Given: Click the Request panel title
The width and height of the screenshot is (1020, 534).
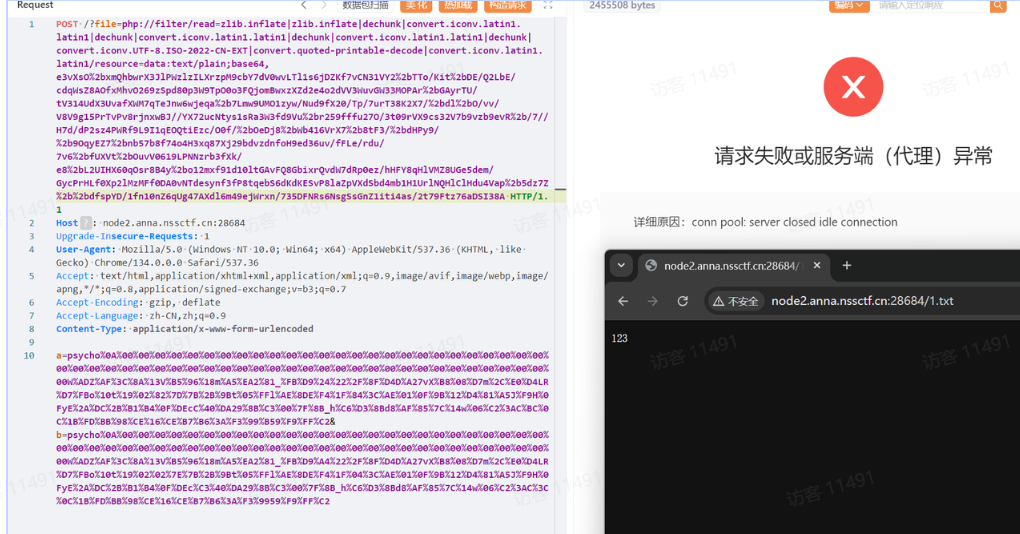Looking at the screenshot, I should [35, 5].
